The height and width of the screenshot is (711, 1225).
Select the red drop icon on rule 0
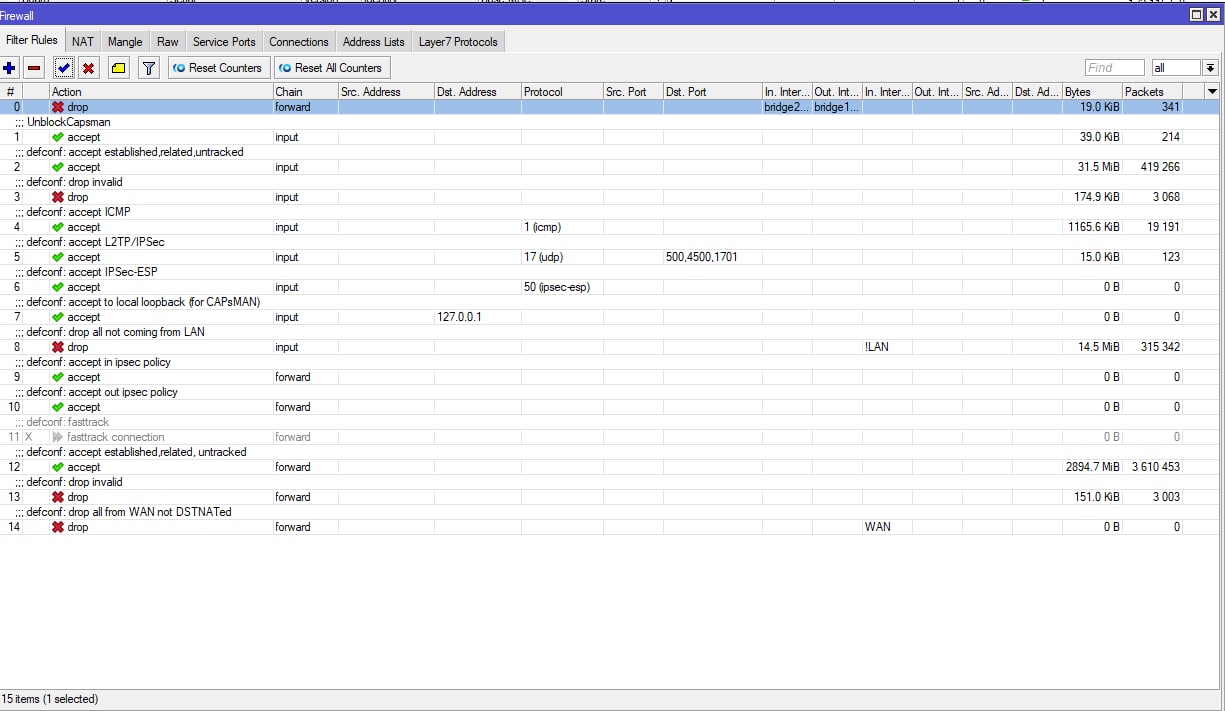pyautogui.click(x=58, y=107)
